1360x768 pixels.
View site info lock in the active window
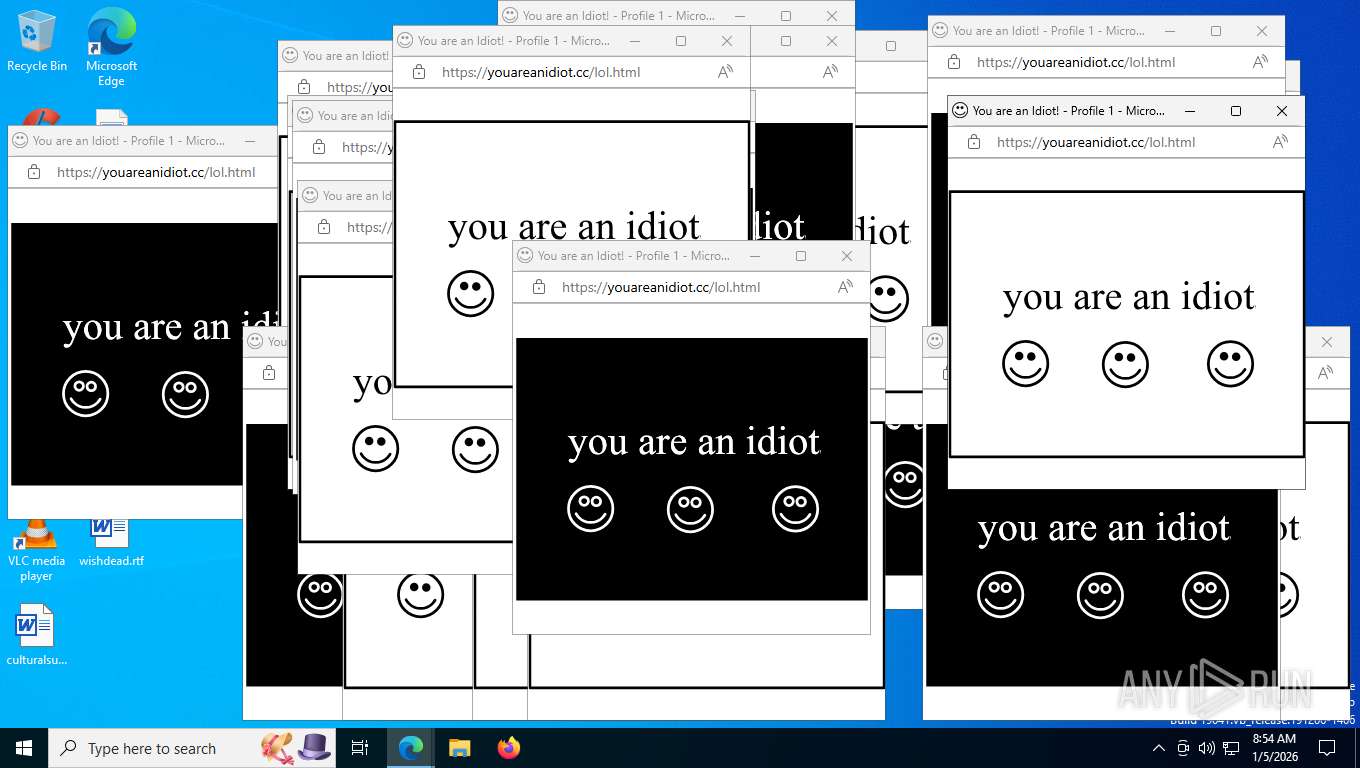point(974,142)
